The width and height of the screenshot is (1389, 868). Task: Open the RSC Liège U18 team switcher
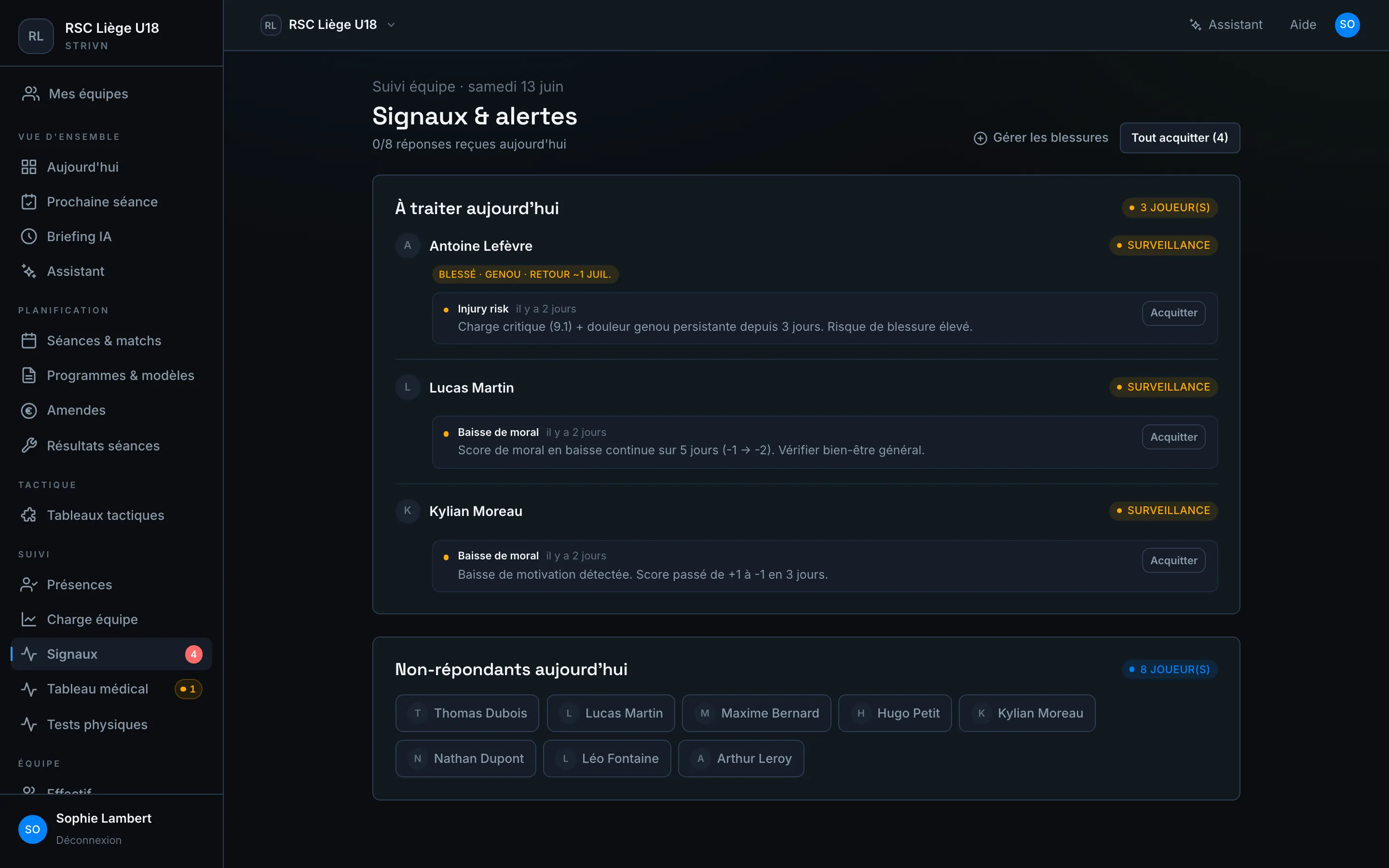pos(328,25)
